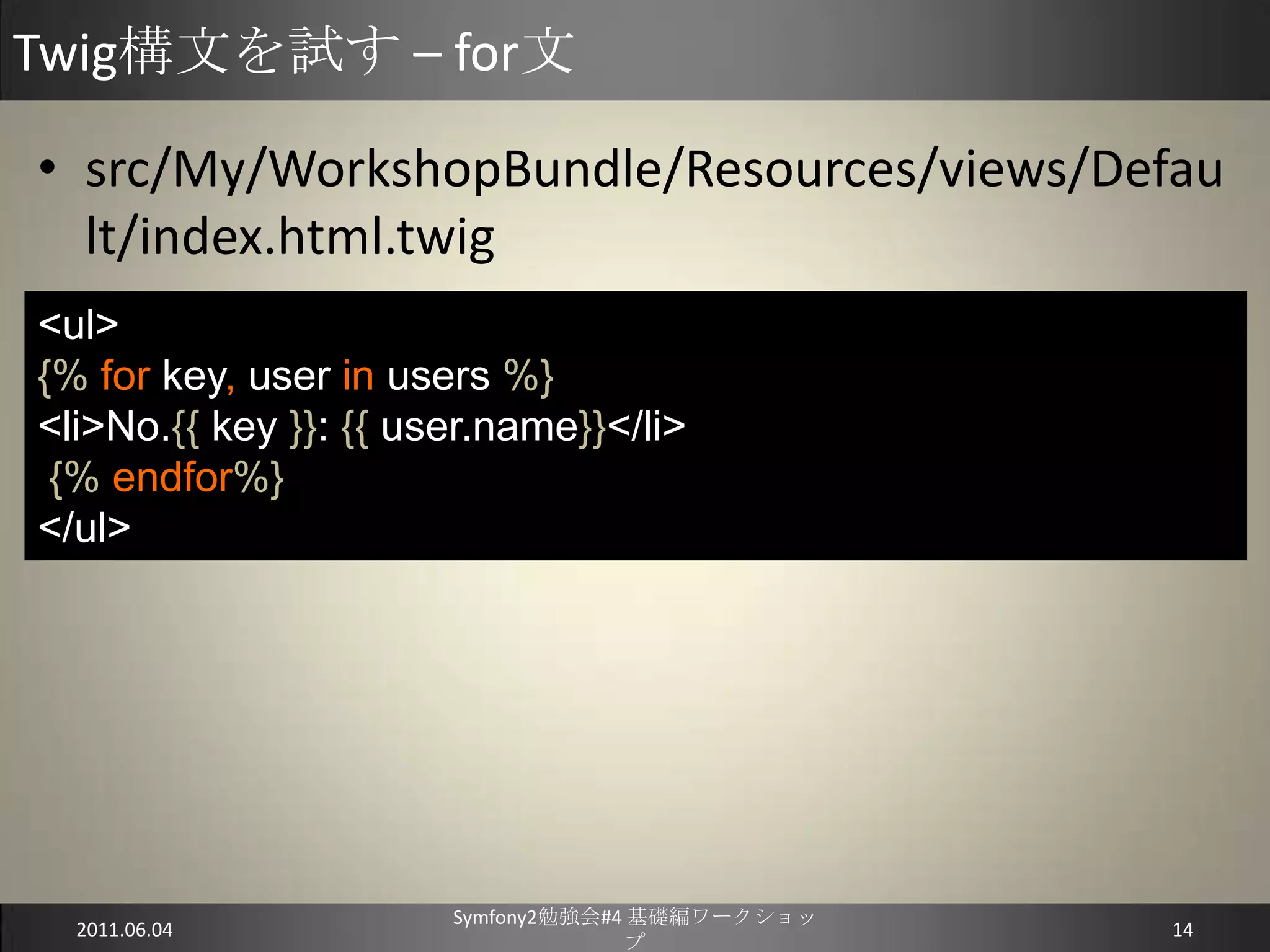The image size is (1270, 952).
Task: Click the '<li>No.{{ key }}: {{ user.name}}</li>' line
Action: coord(362,427)
